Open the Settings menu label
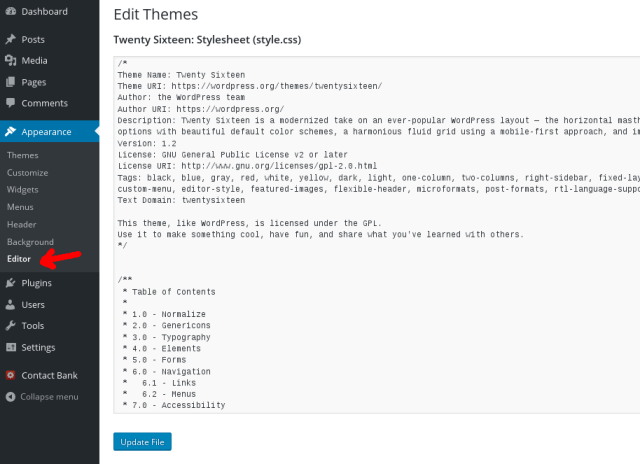 coord(38,348)
